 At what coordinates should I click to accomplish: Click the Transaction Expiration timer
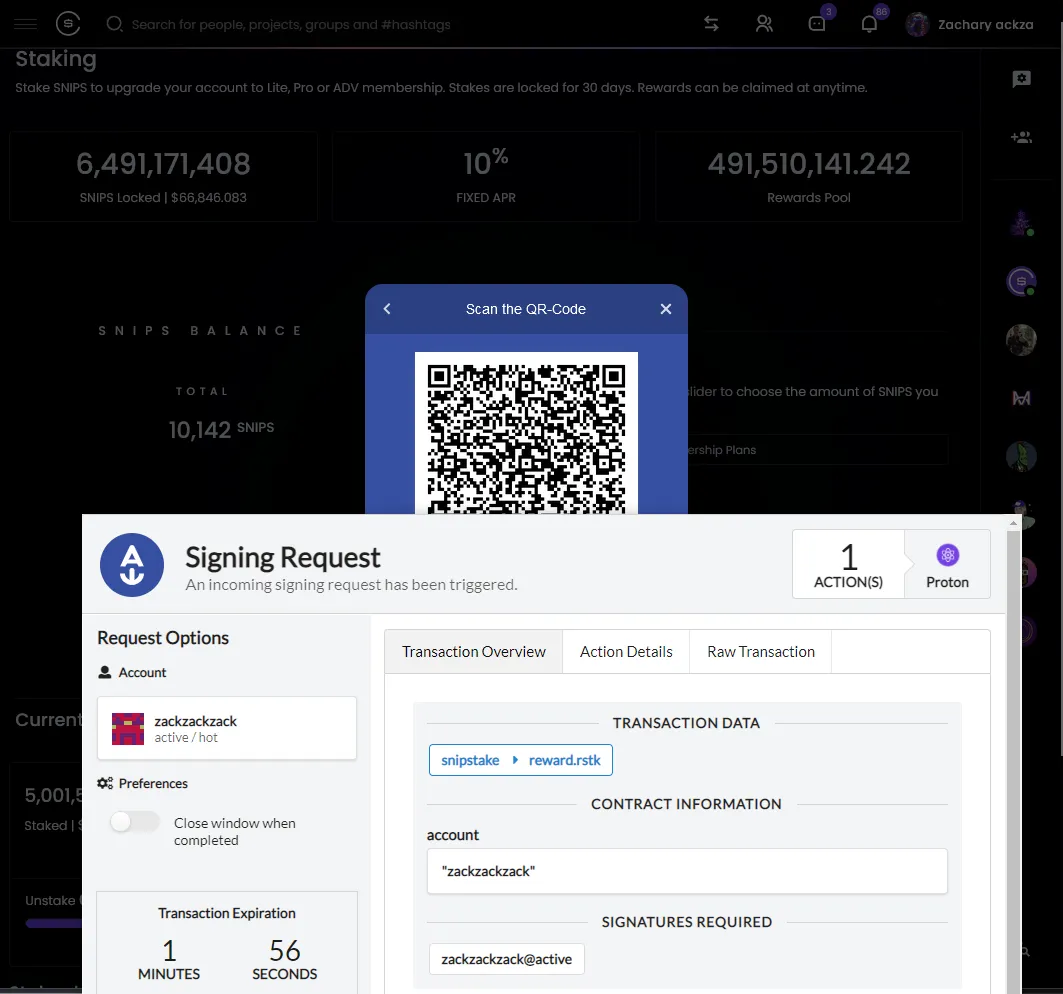[227, 943]
